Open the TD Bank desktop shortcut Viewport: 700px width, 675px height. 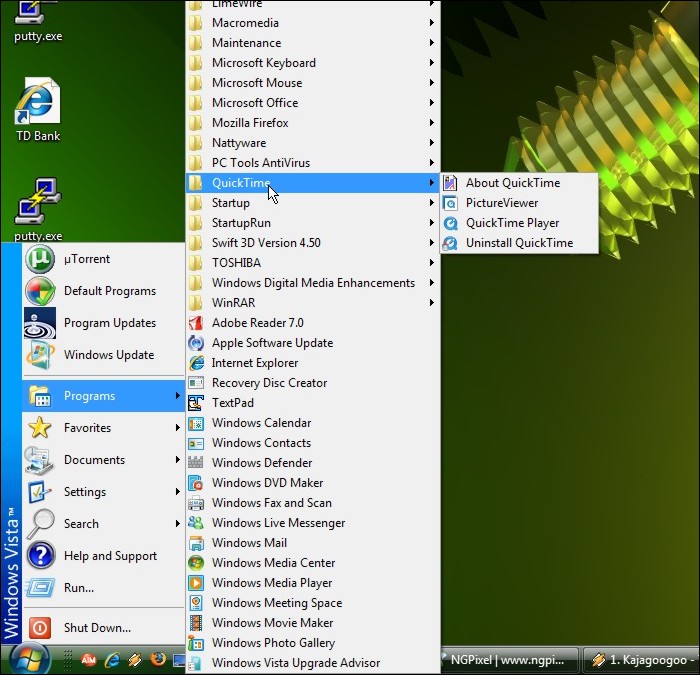(x=38, y=104)
